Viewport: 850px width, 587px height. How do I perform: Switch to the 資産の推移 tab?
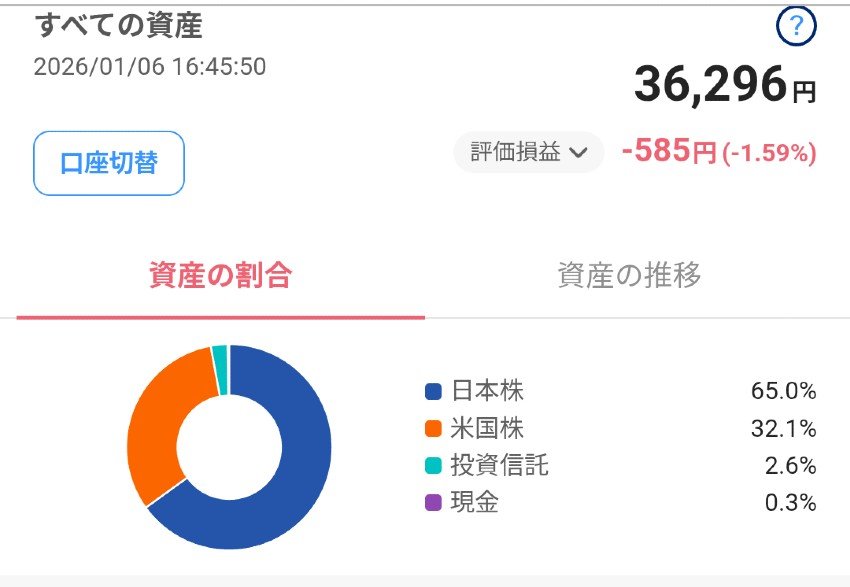(629, 276)
